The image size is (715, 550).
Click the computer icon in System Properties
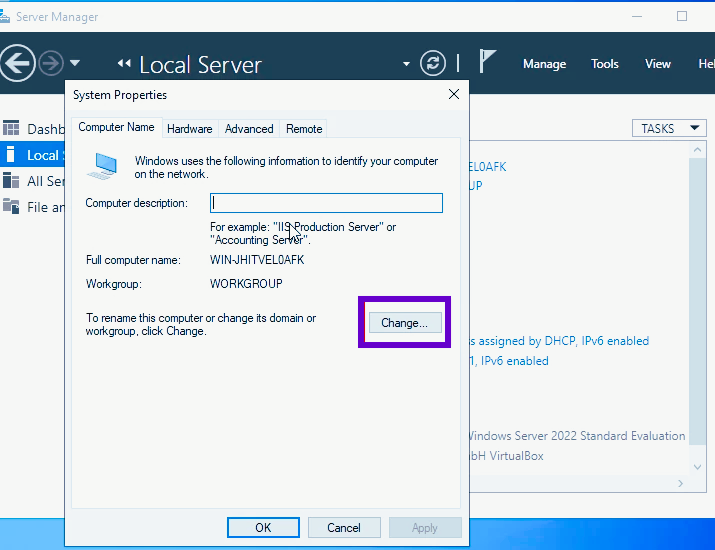click(104, 166)
